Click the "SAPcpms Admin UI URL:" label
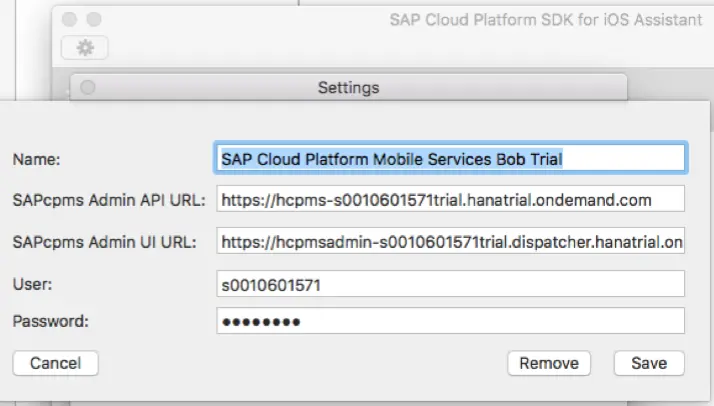714x406 pixels. point(107,242)
